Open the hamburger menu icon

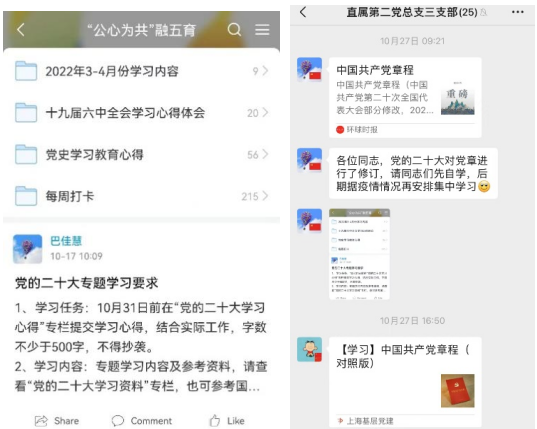[x=262, y=30]
